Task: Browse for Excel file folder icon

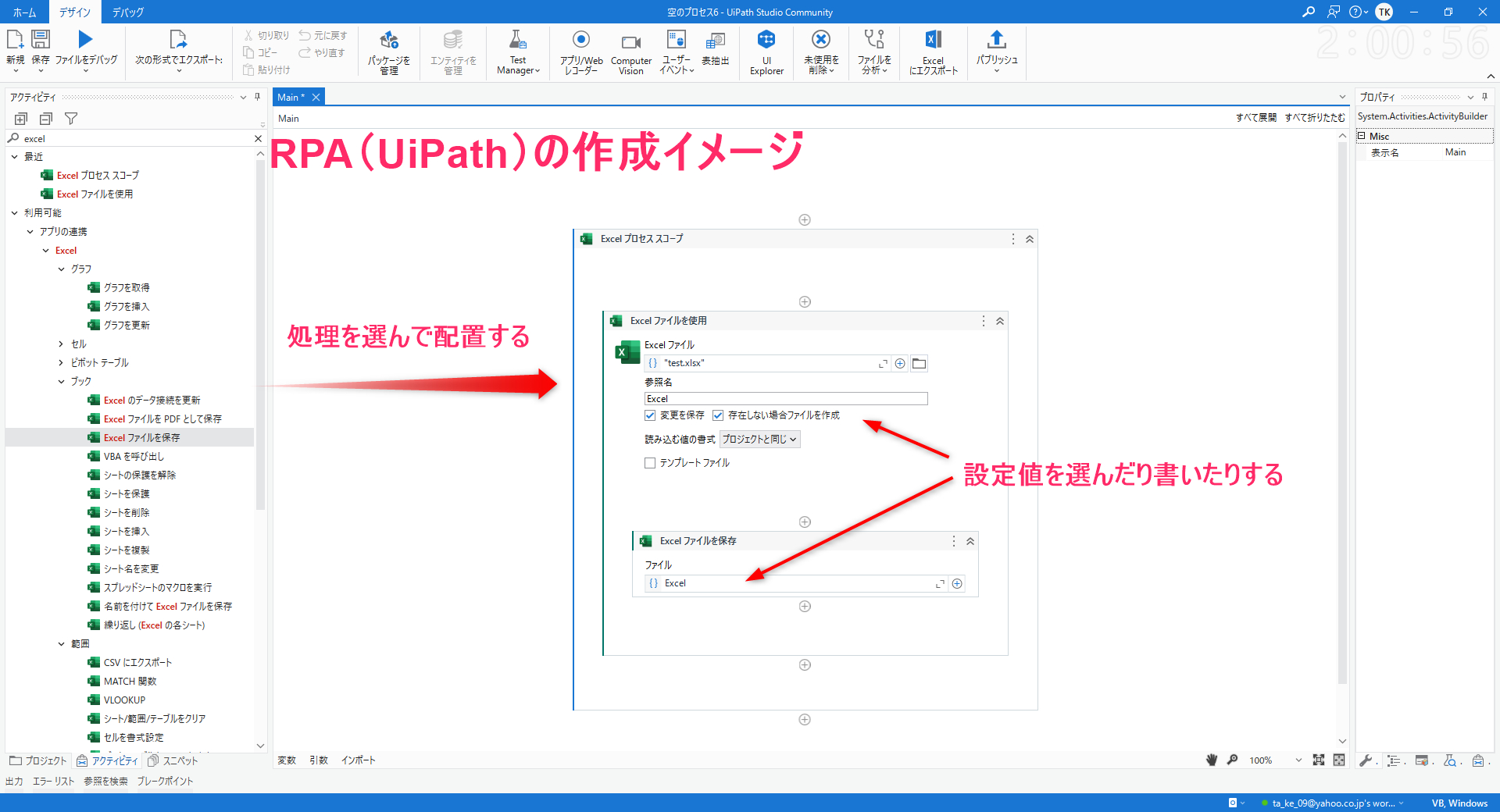Action: click(920, 363)
